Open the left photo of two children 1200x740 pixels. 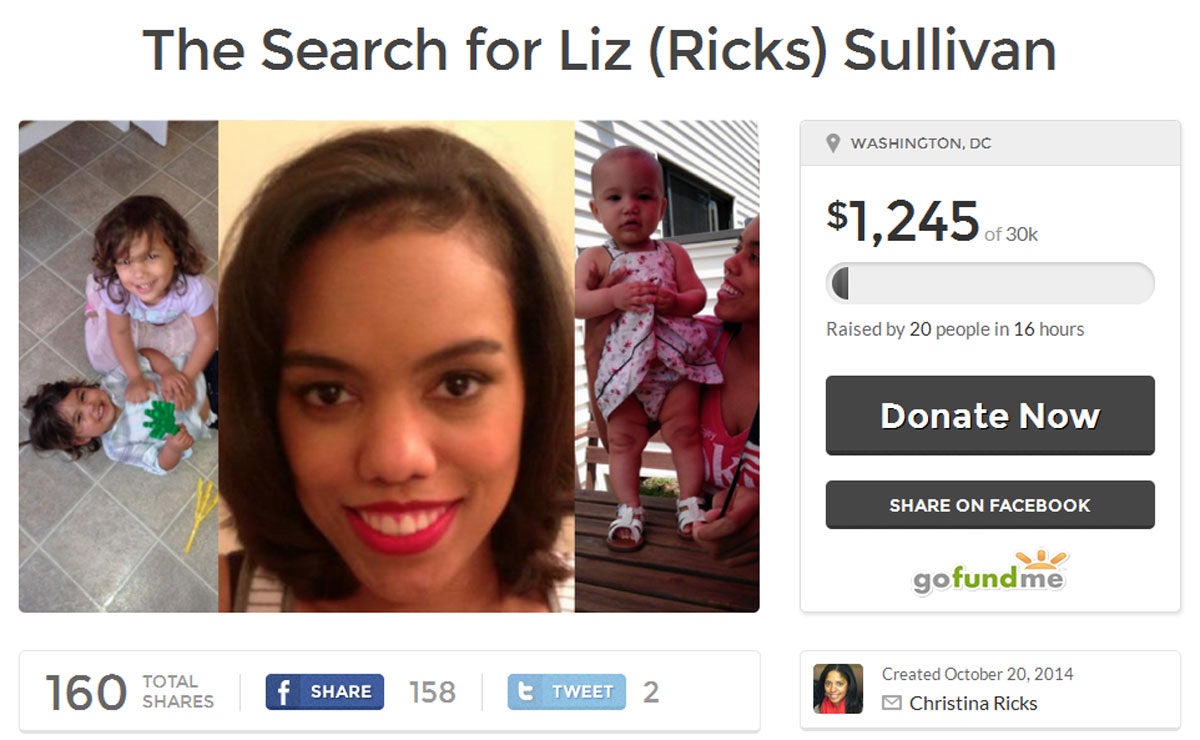118,366
